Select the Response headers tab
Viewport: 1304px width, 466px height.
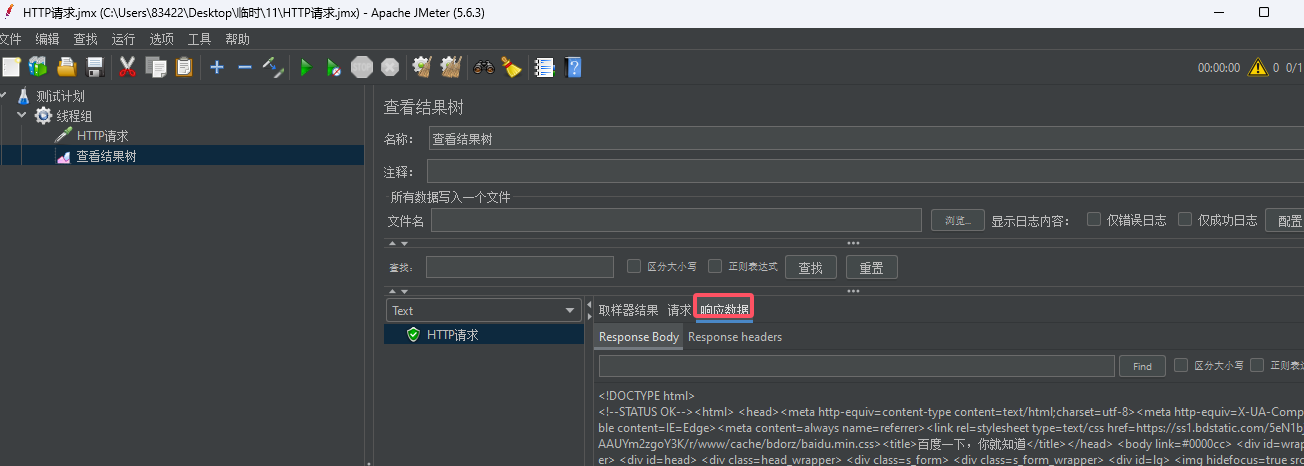[735, 337]
